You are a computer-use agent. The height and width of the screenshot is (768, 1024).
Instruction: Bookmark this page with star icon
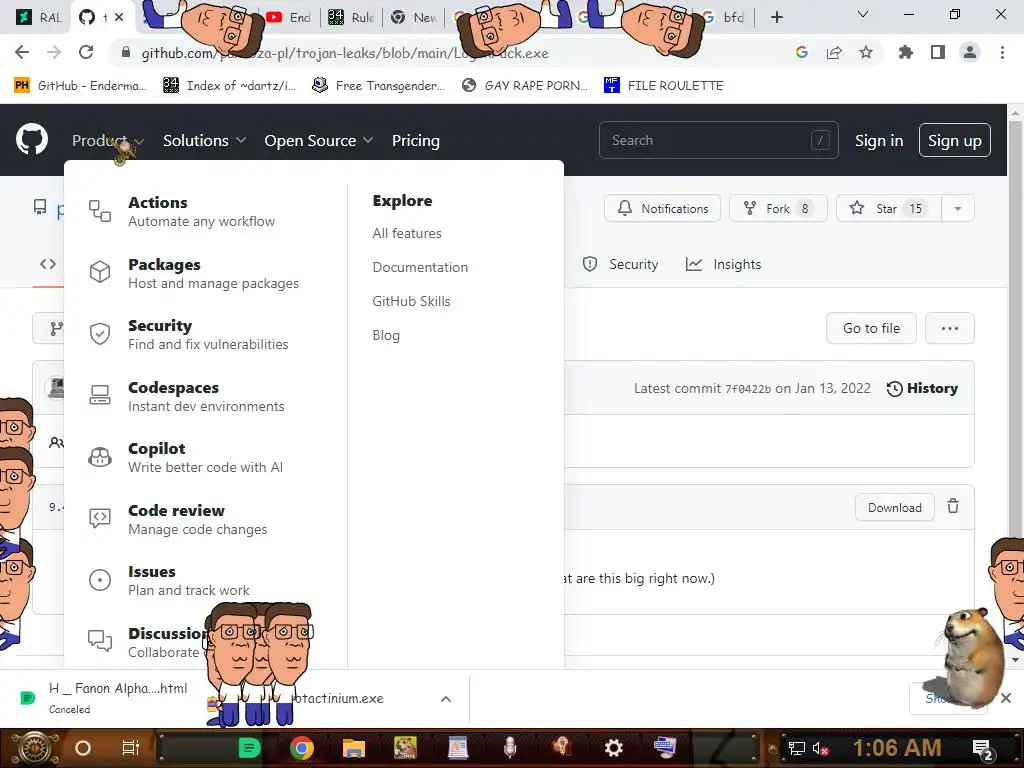(866, 52)
